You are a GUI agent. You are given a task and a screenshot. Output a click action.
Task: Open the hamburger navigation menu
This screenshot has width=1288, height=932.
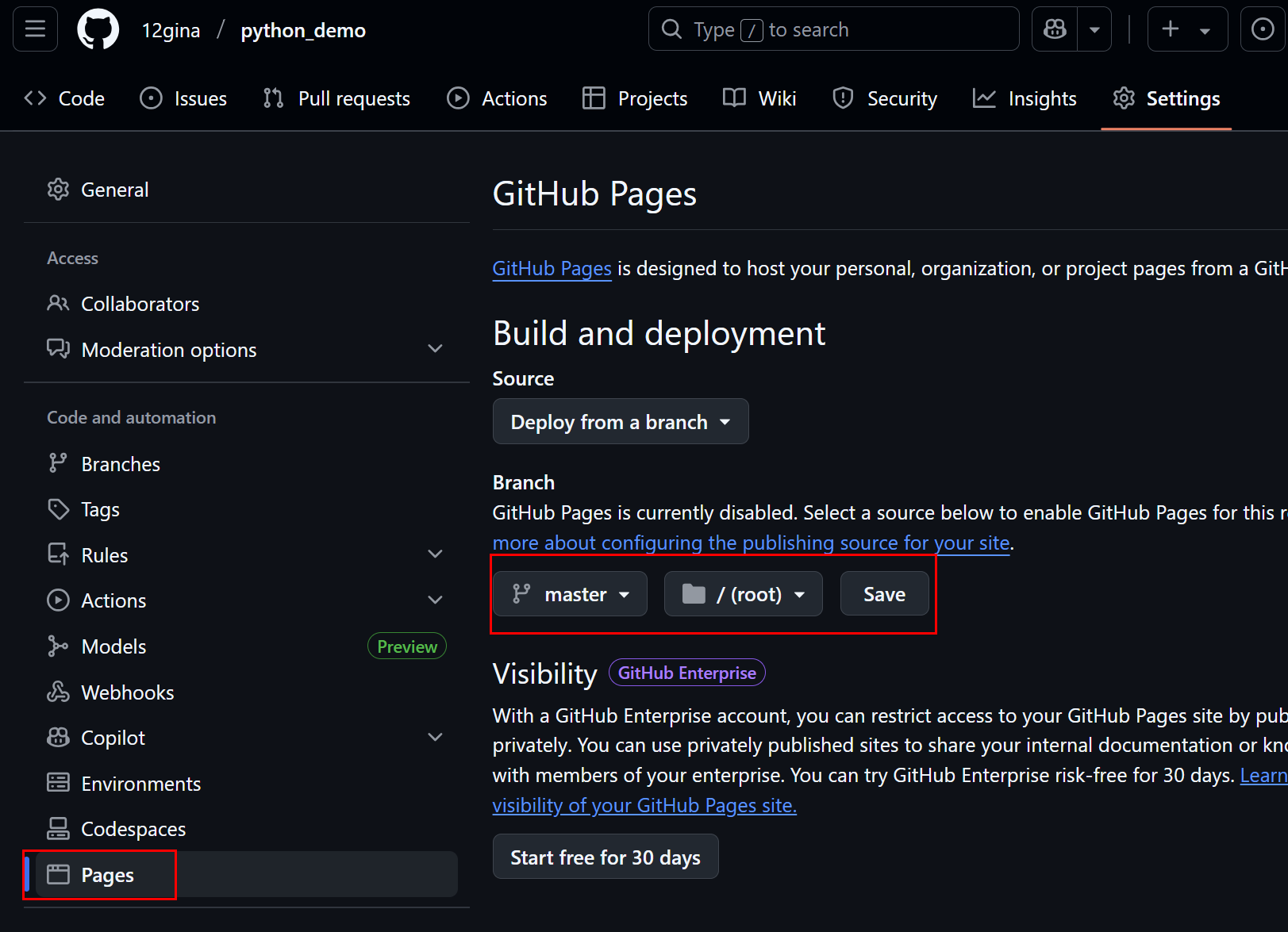point(35,29)
